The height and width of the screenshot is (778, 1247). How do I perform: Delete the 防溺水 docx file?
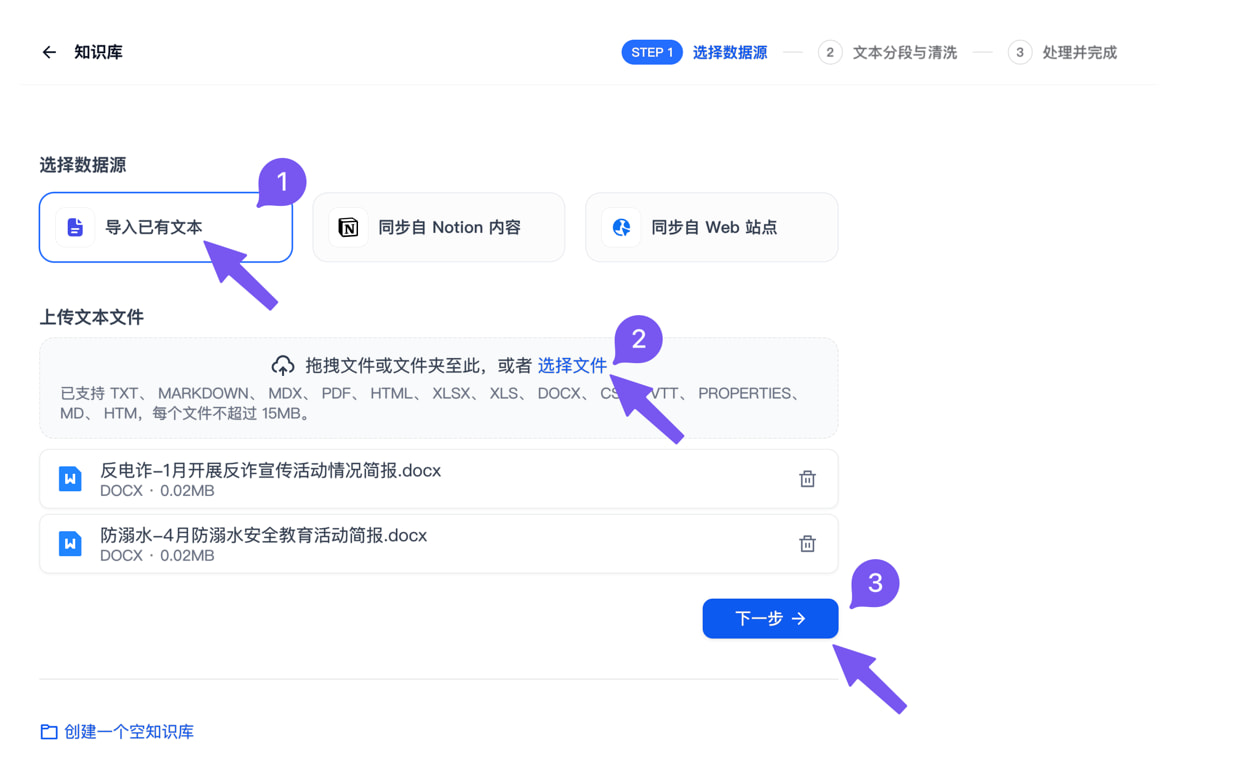[807, 544]
